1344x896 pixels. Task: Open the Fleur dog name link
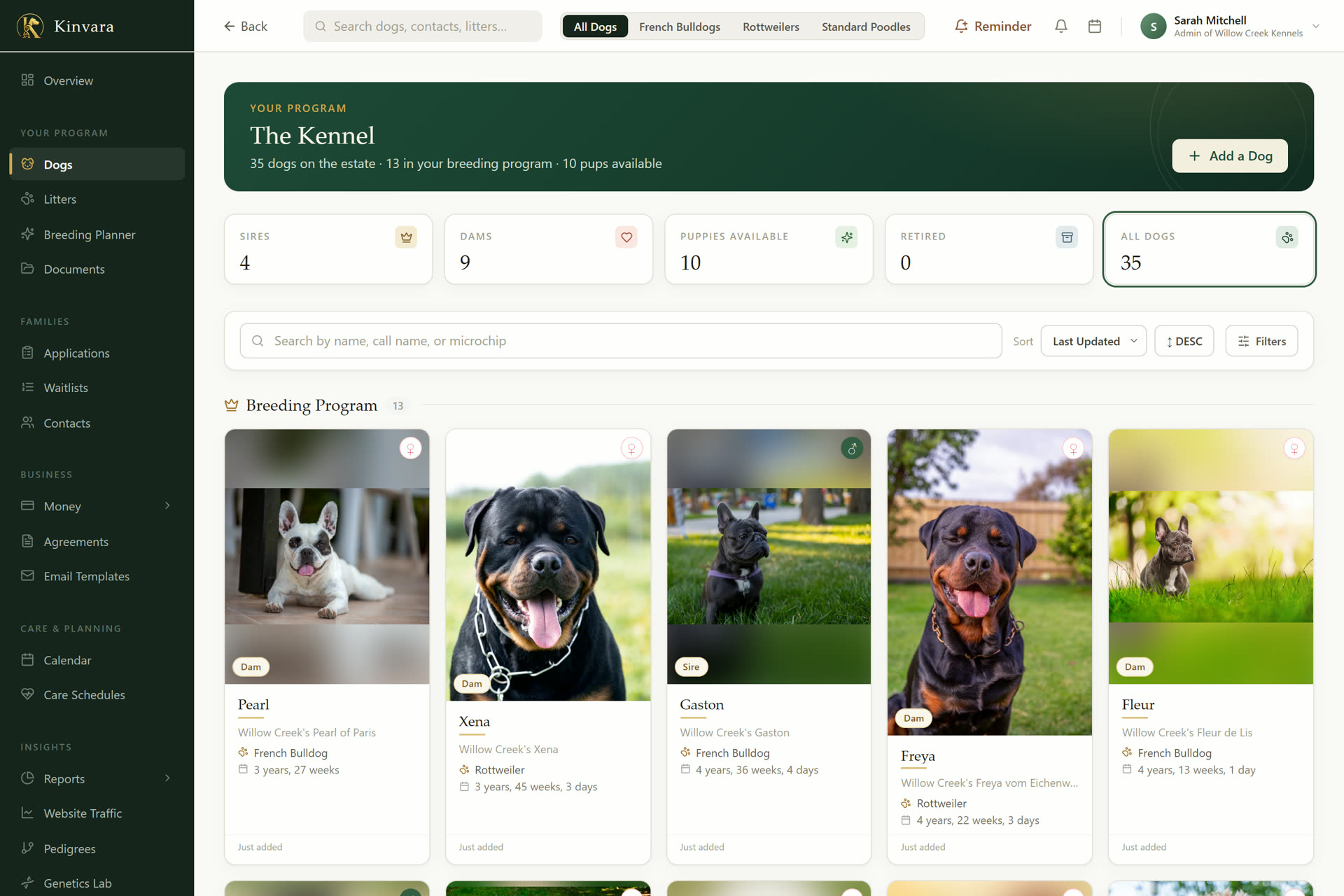coord(1138,704)
